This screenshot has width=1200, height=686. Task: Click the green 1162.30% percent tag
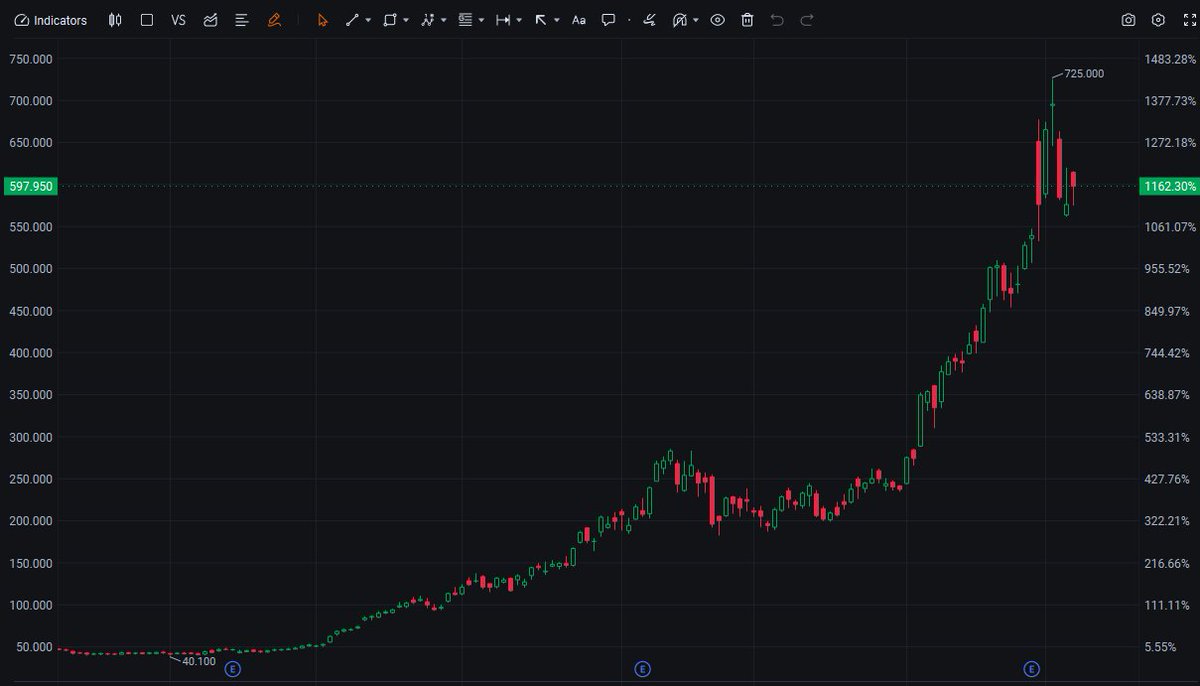(1169, 186)
